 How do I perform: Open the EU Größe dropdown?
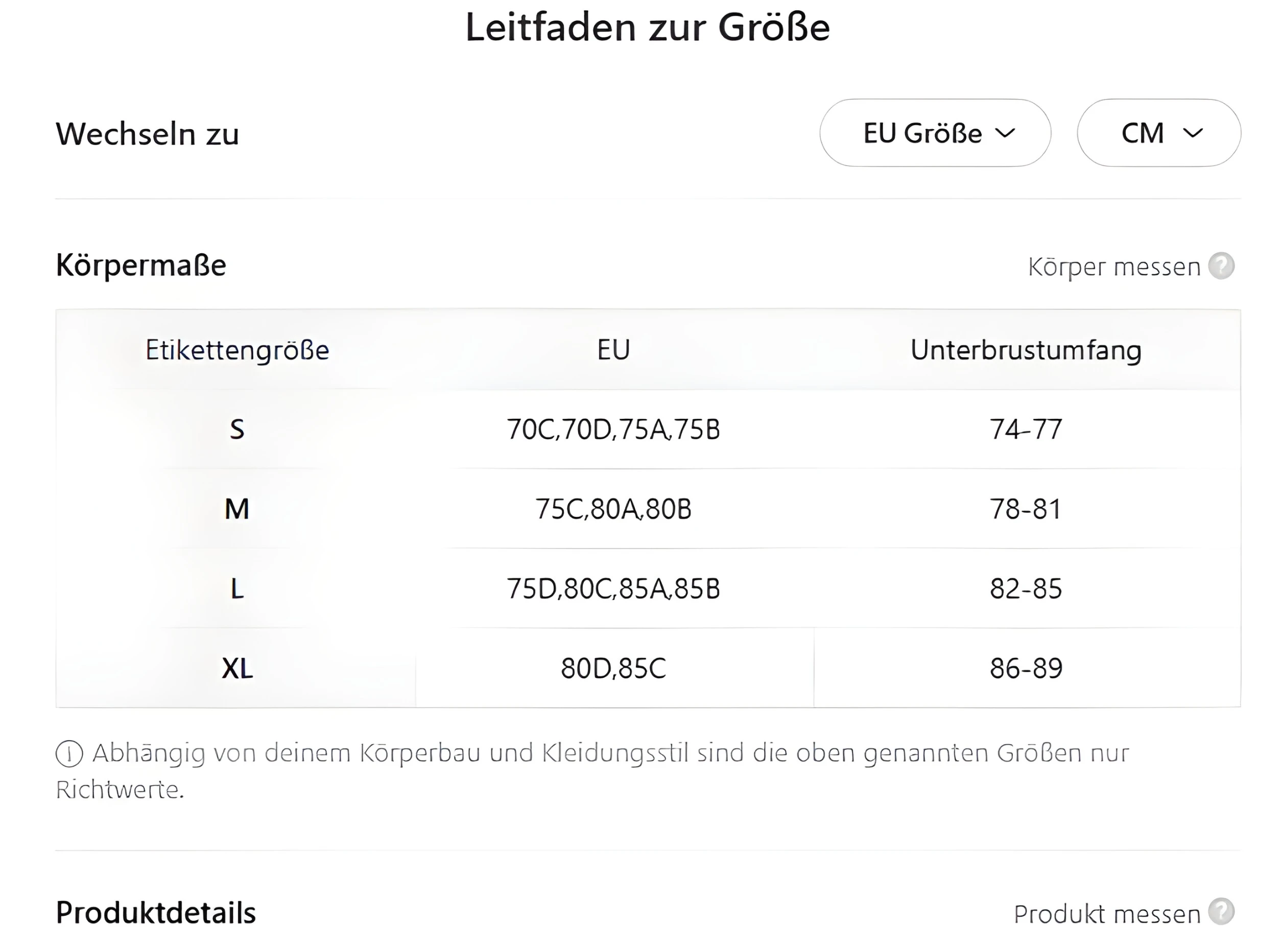pyautogui.click(x=935, y=133)
